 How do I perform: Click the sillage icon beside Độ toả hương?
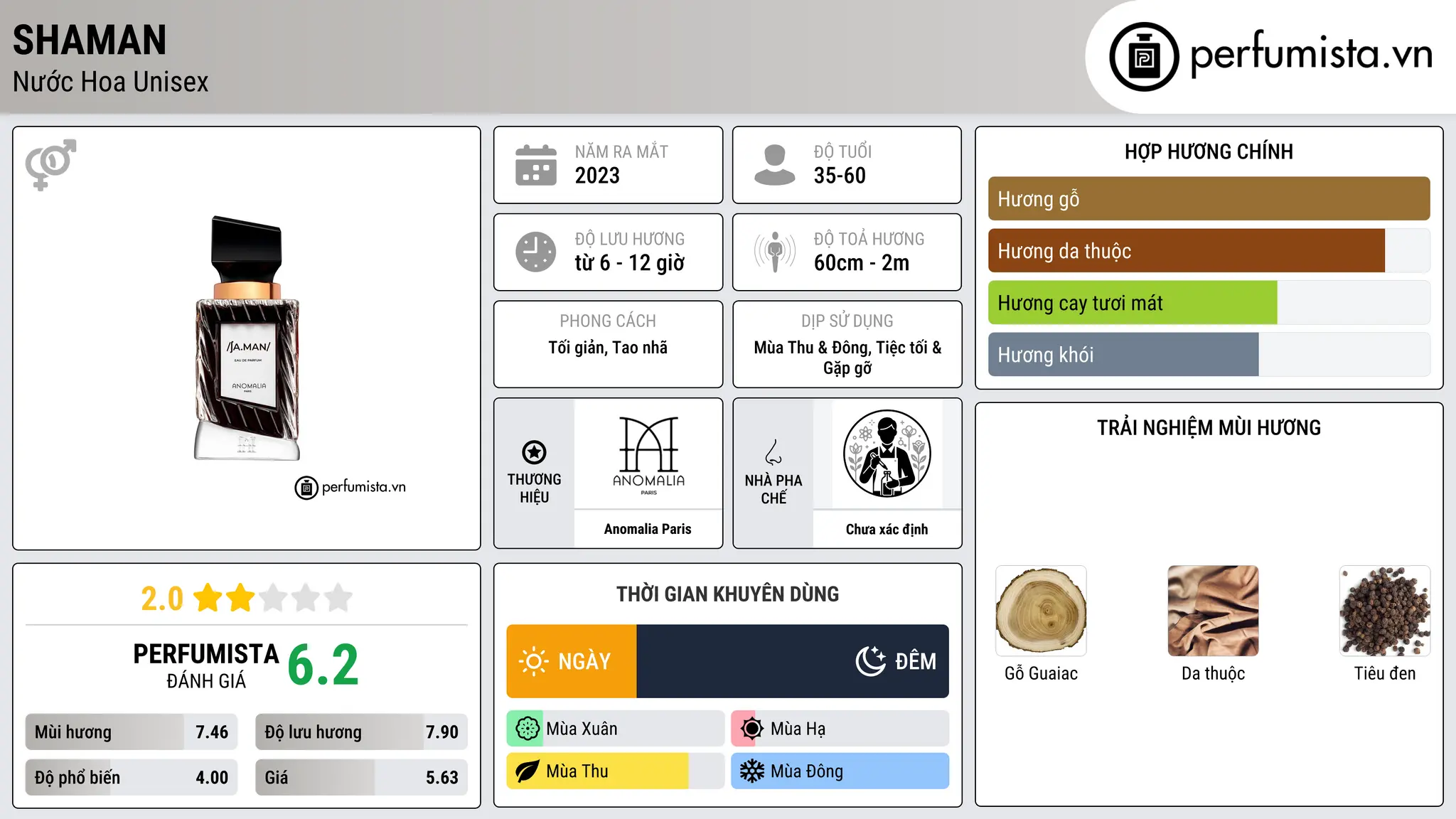point(775,252)
